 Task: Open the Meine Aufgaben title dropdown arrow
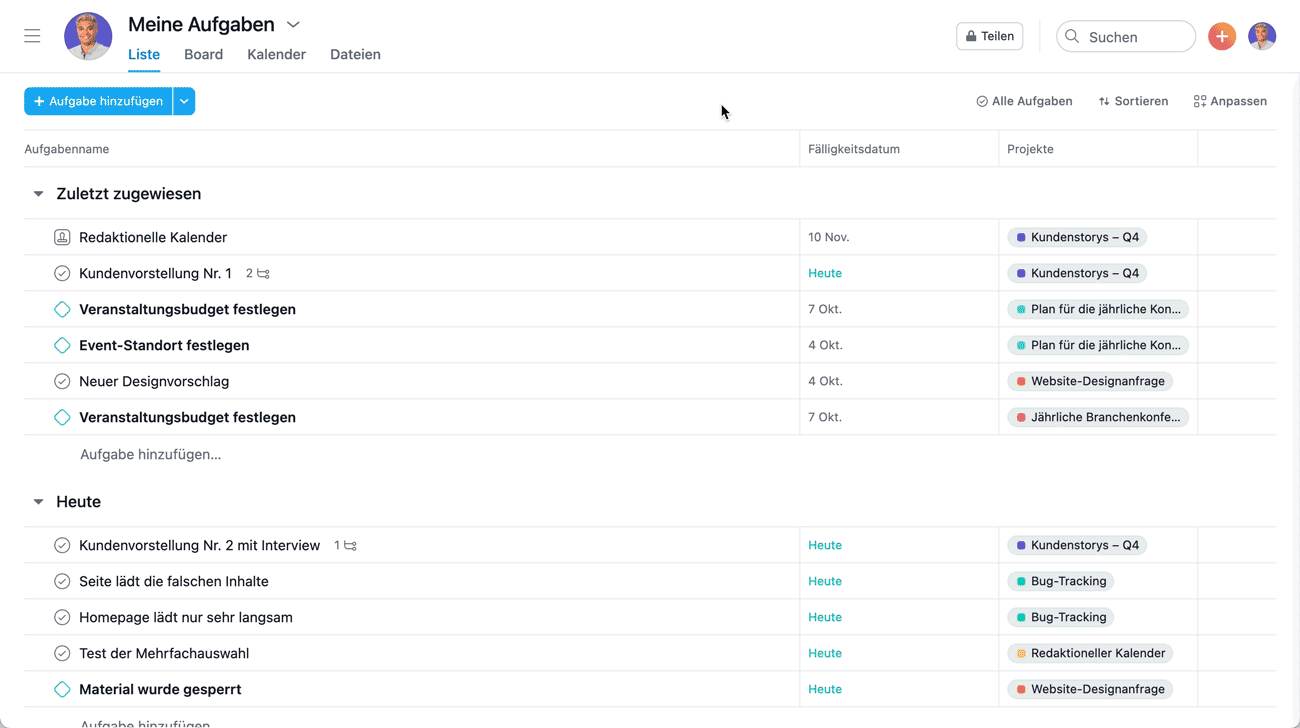pos(293,24)
